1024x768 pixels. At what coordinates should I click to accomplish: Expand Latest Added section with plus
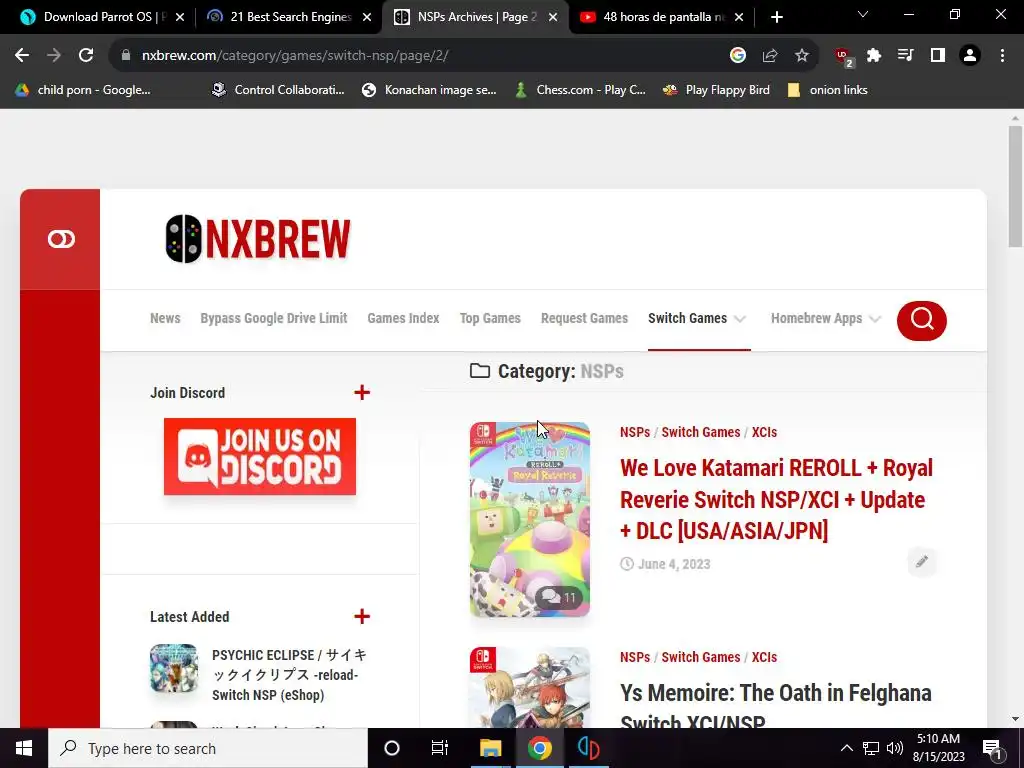click(362, 616)
